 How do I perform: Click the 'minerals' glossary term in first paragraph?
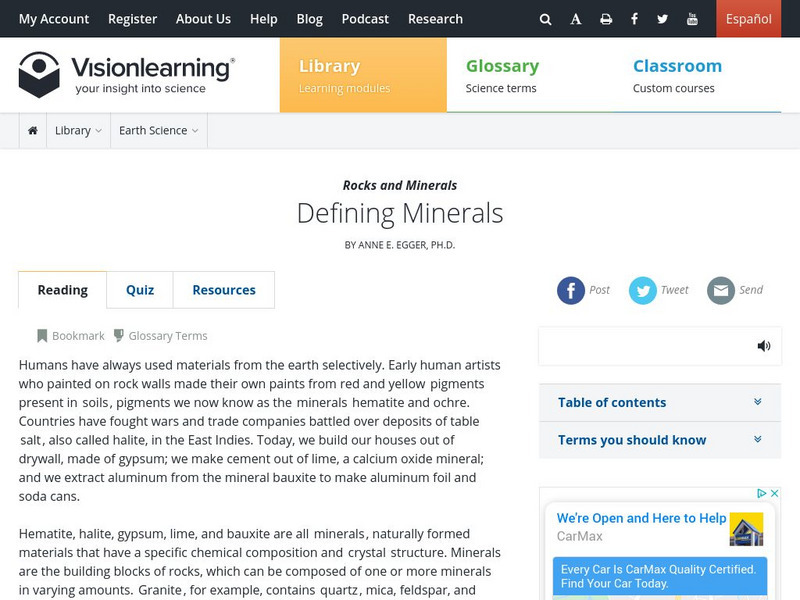point(322,403)
